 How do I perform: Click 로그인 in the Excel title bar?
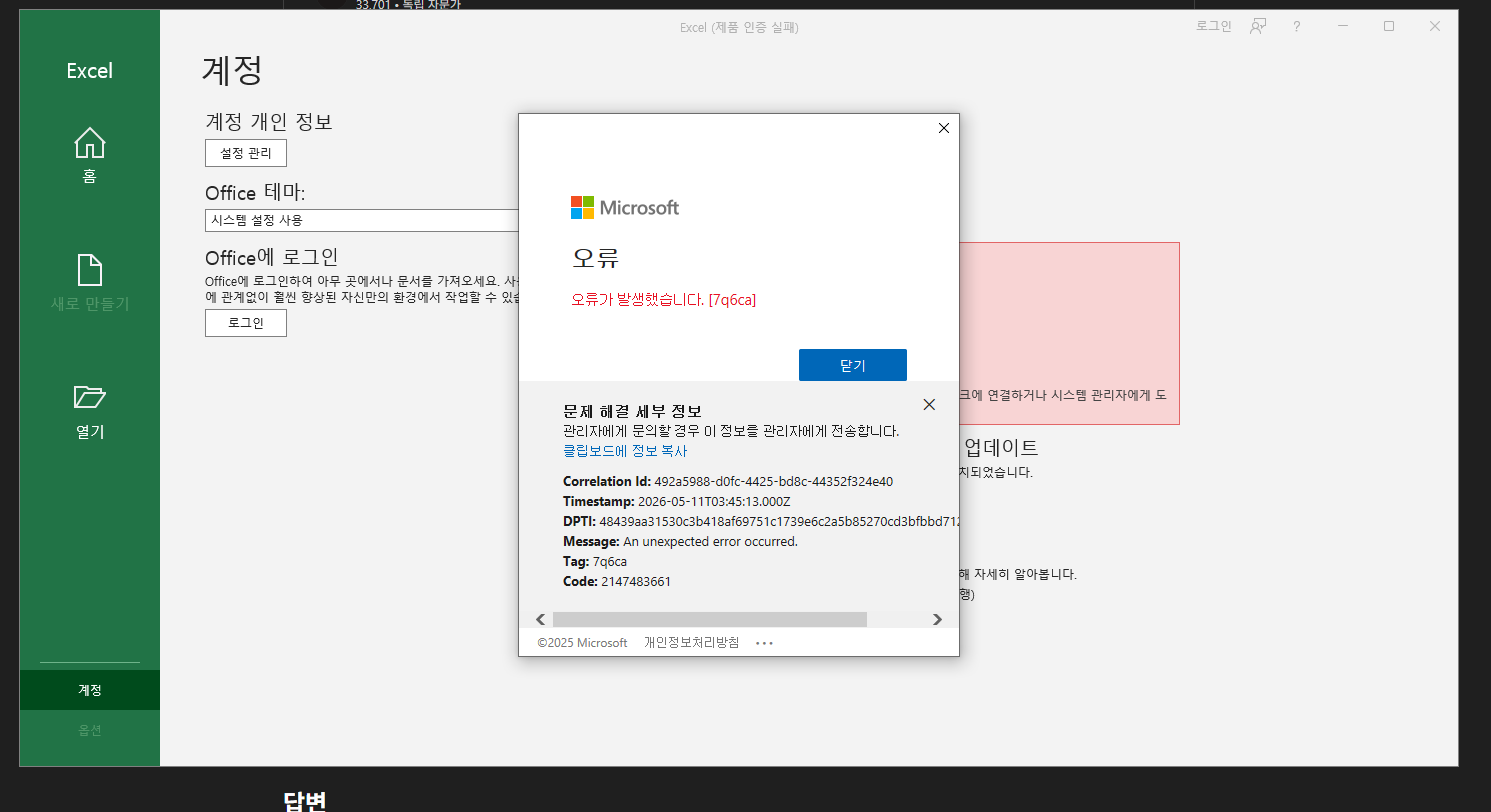click(x=1214, y=26)
